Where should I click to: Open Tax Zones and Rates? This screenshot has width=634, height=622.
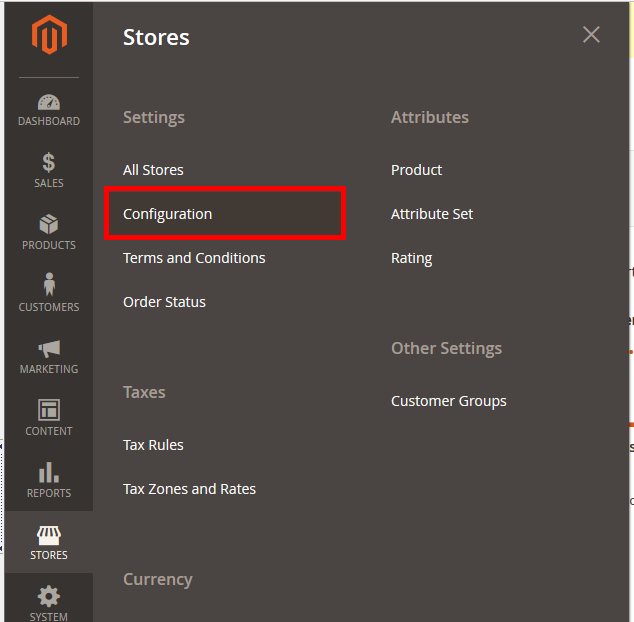[x=189, y=489]
